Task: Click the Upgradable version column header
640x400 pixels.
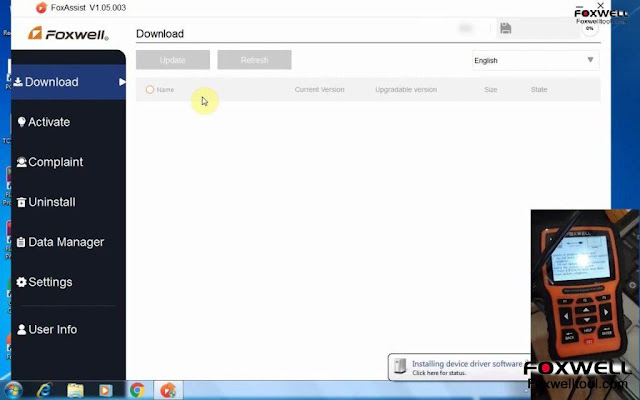Action: pos(406,89)
